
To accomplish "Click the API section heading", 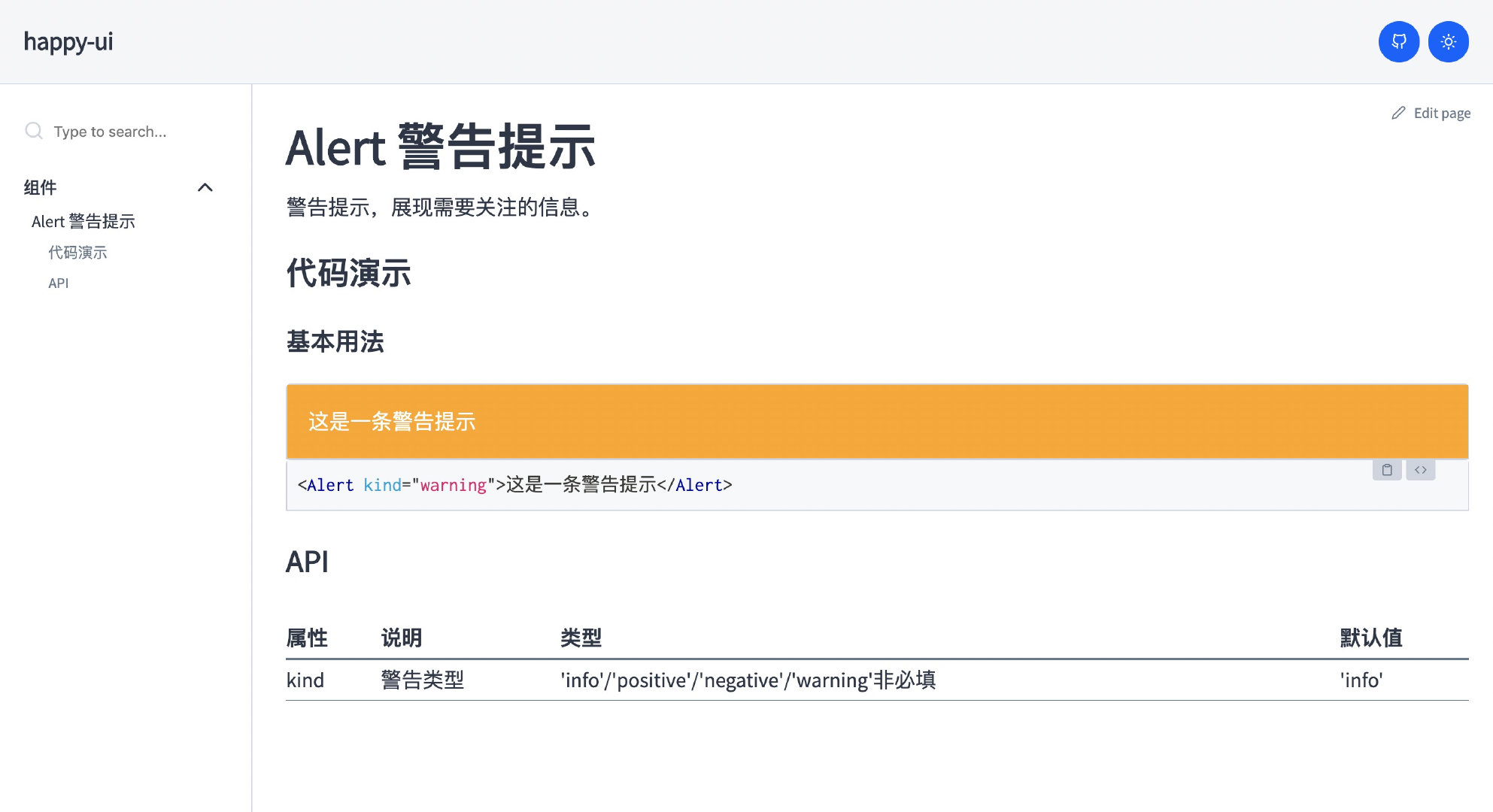I will [307, 562].
